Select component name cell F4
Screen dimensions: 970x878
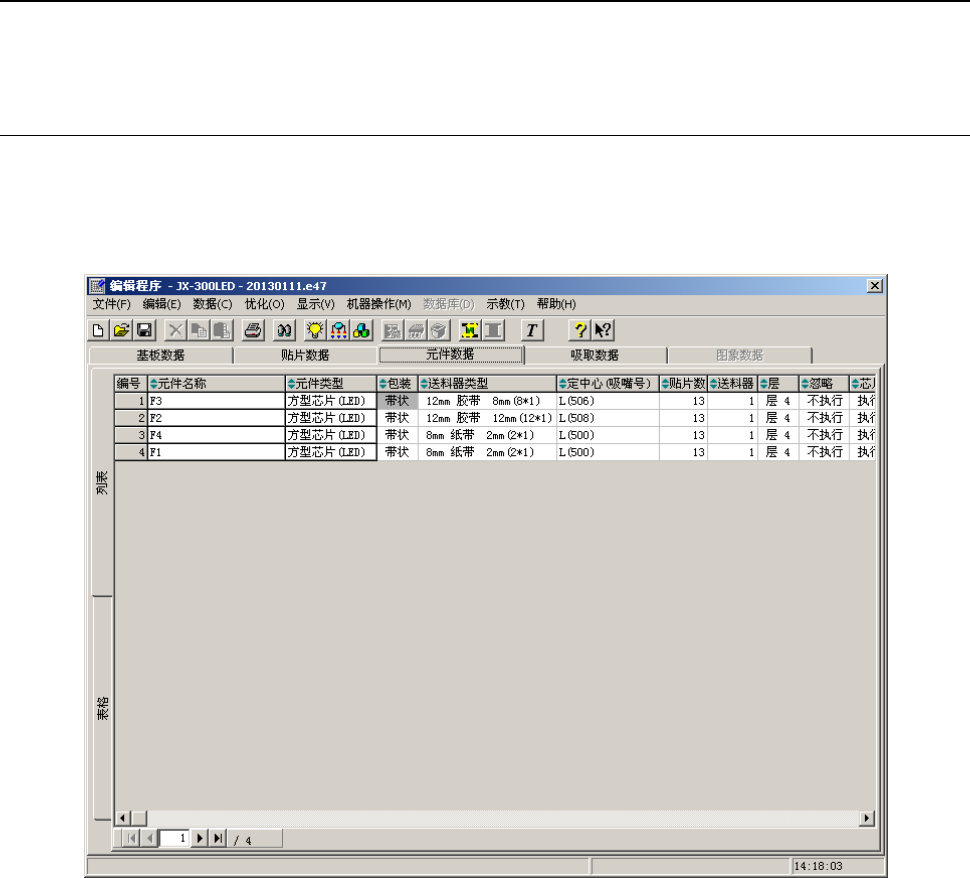coord(216,435)
